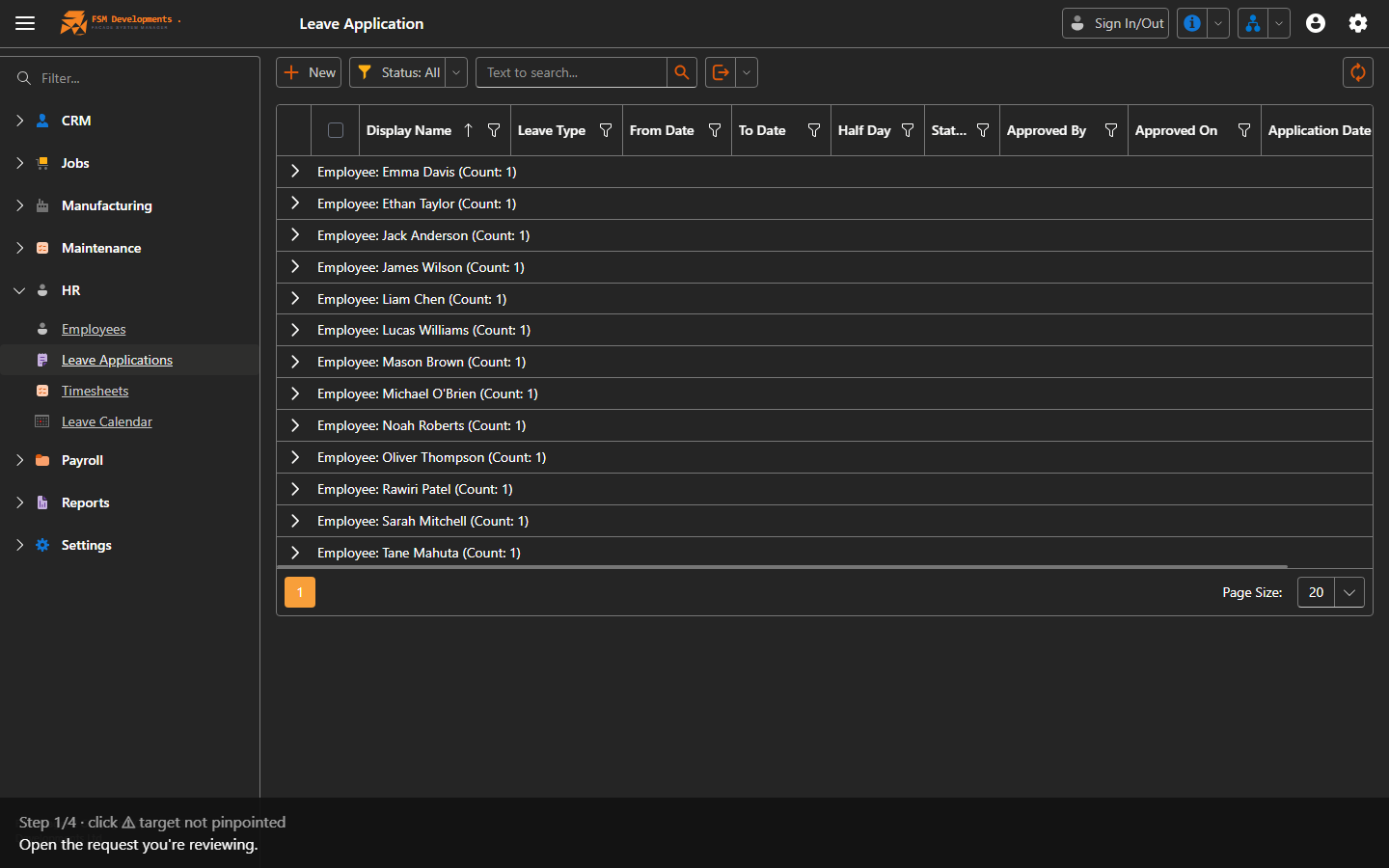The height and width of the screenshot is (868, 1389).
Task: Focus the Text to search field
Action: [x=571, y=72]
